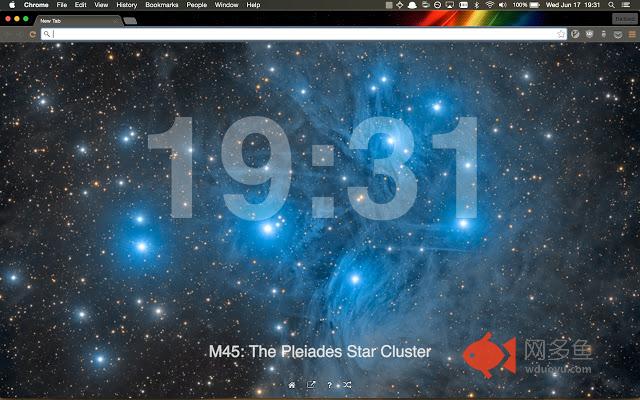This screenshot has width=640, height=400.
Task: Open image in external link icon
Action: click(x=310, y=385)
